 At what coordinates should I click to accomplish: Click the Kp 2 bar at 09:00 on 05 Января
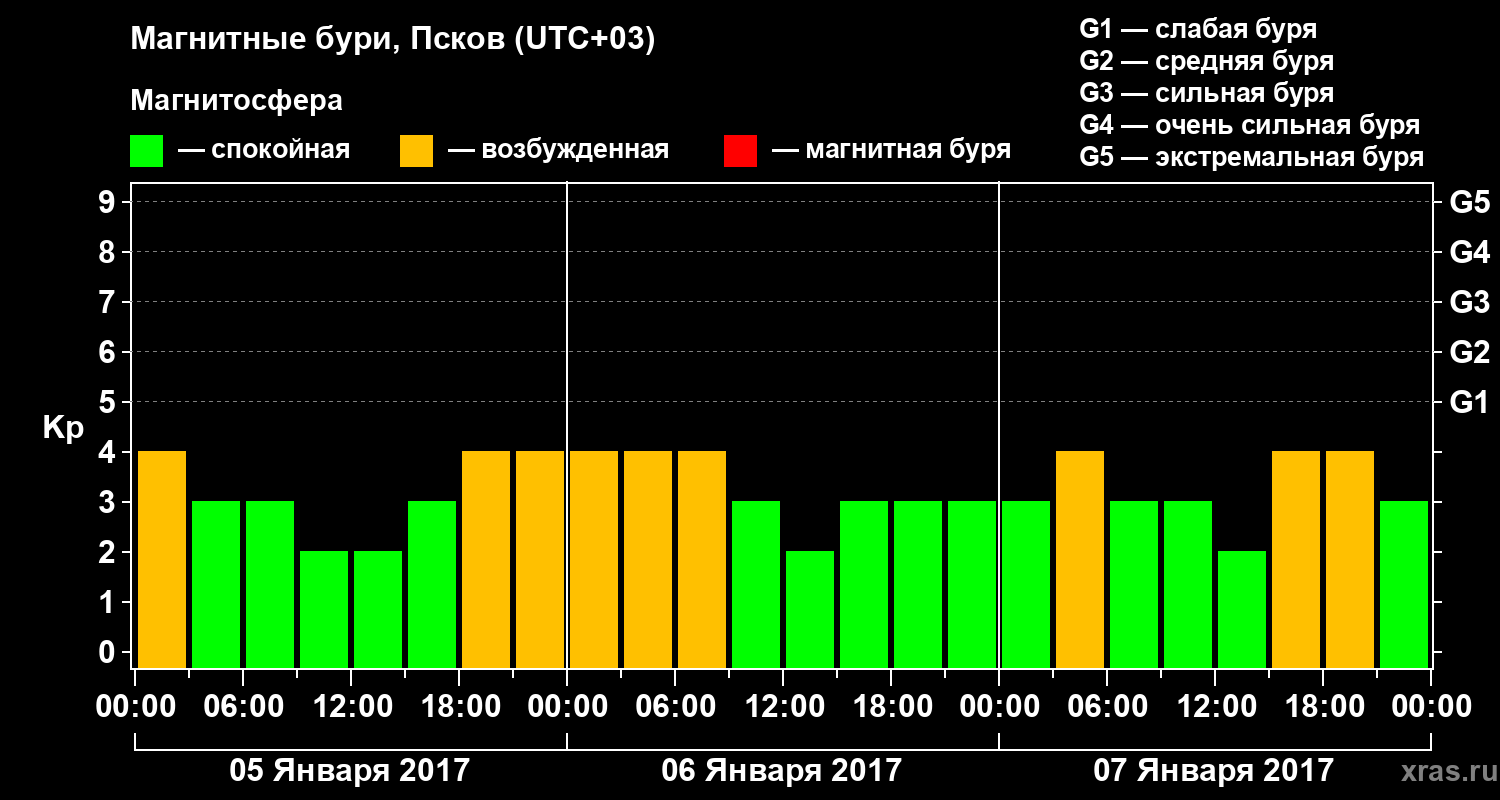pos(324,609)
